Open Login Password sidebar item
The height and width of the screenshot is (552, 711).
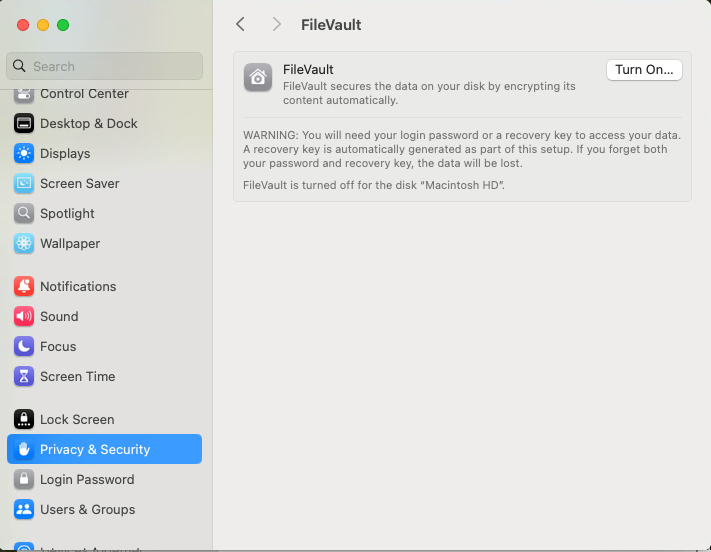(104, 479)
